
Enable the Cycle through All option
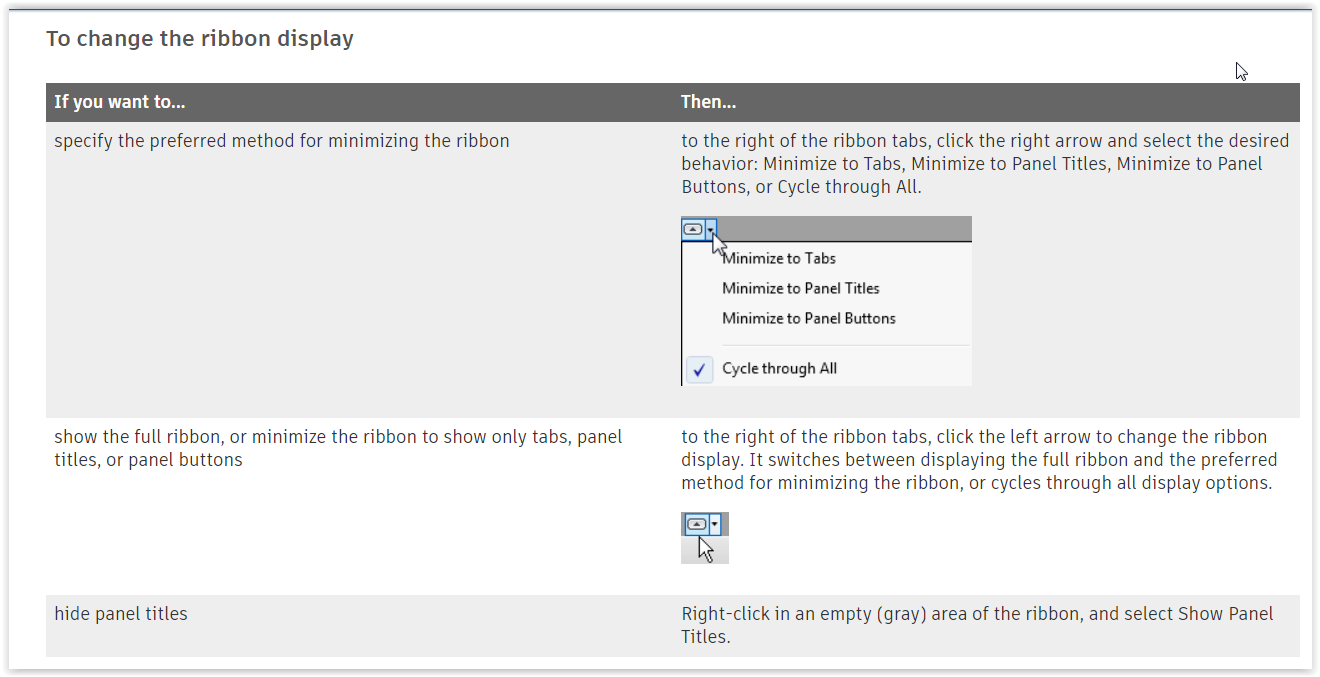[779, 368]
